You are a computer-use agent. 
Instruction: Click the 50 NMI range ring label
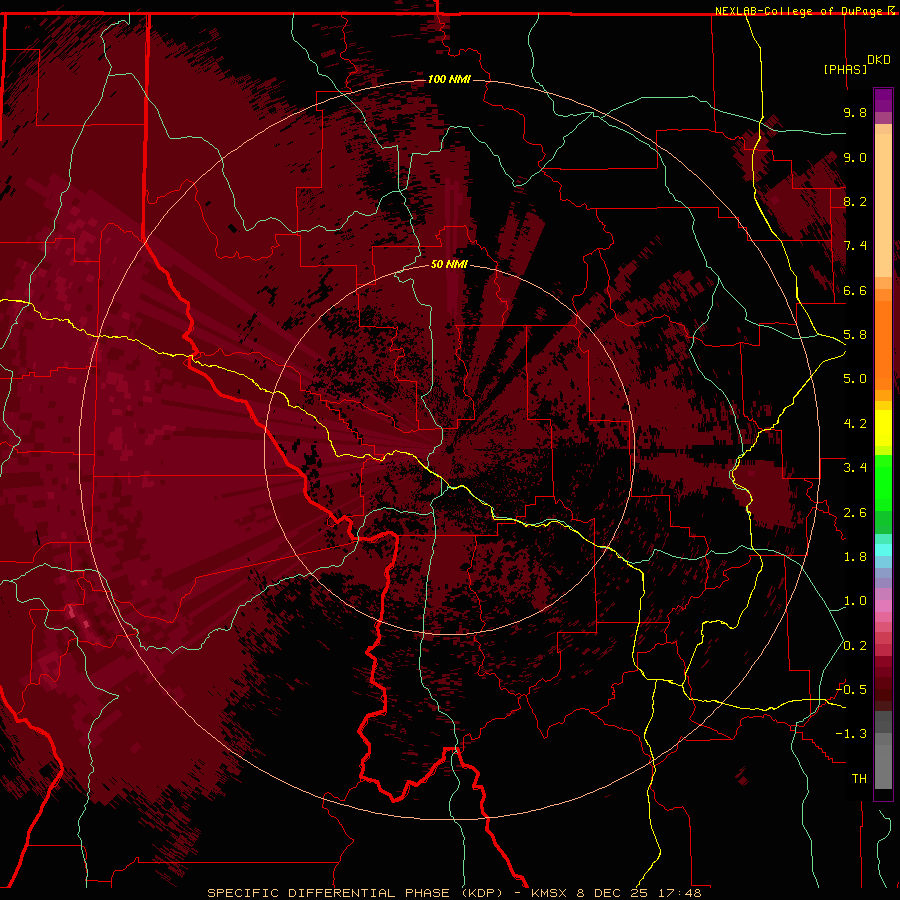[x=449, y=264]
